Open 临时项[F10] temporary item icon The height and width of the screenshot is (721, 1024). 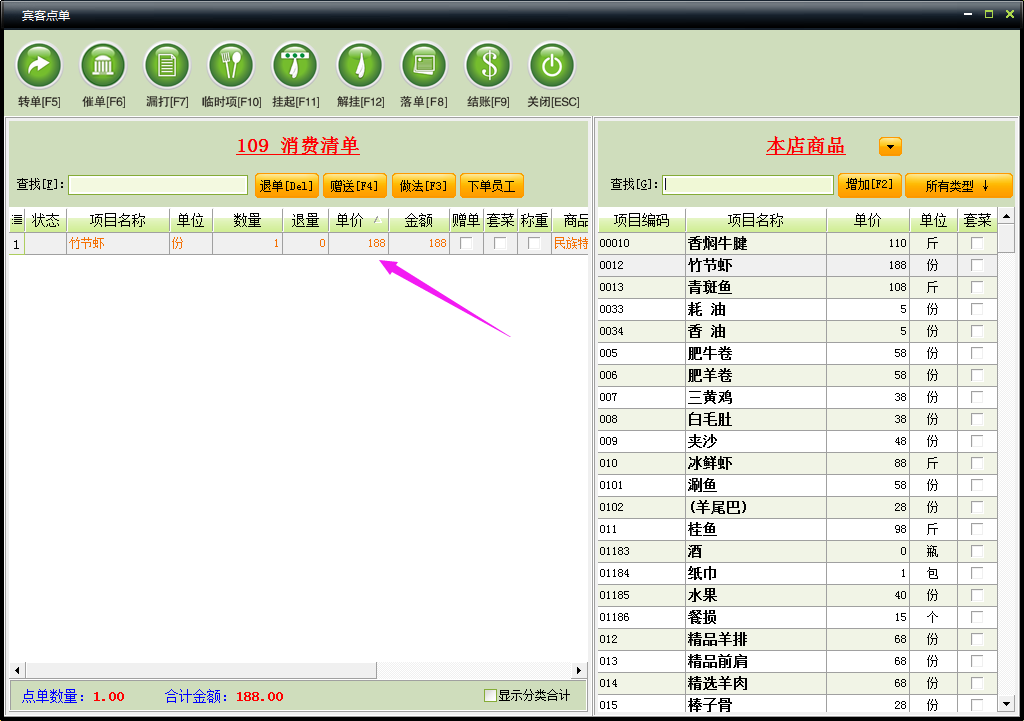click(231, 65)
